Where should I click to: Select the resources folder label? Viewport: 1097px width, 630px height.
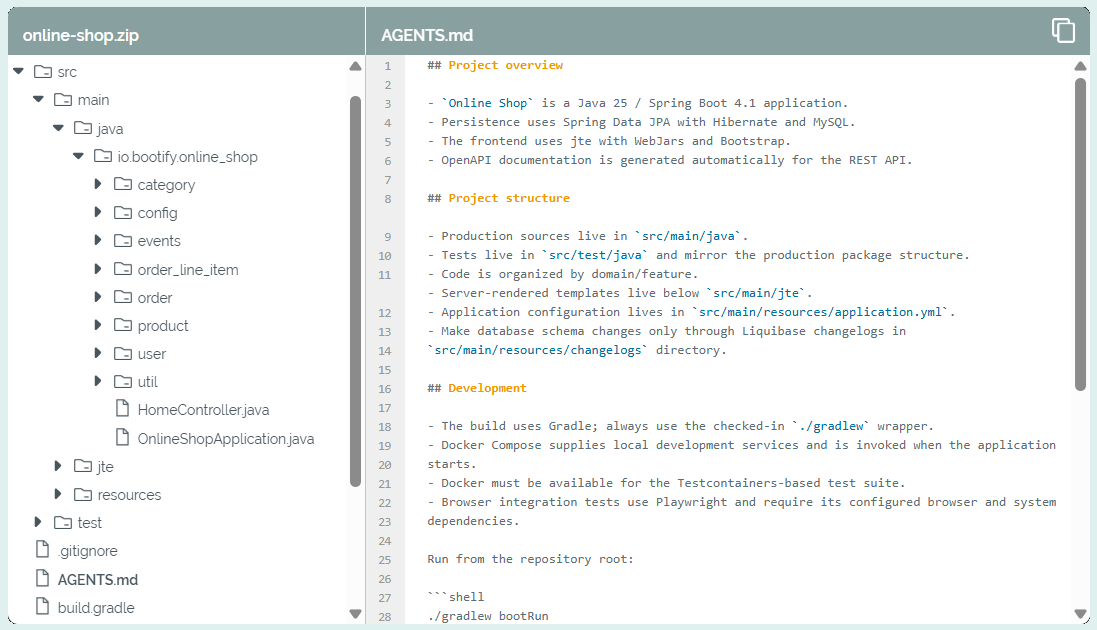tap(129, 495)
